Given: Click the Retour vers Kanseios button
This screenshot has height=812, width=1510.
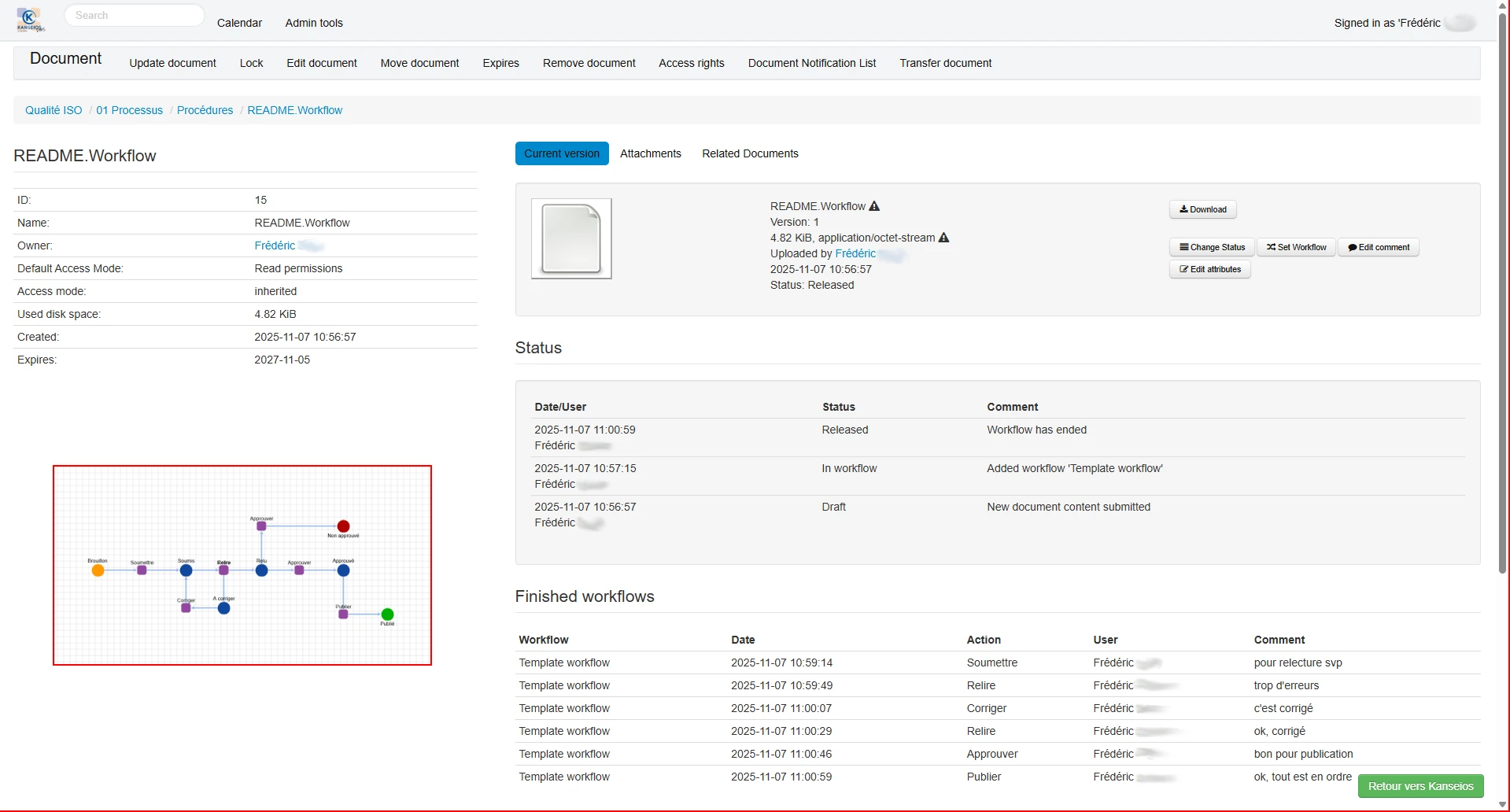Looking at the screenshot, I should coord(1420,786).
